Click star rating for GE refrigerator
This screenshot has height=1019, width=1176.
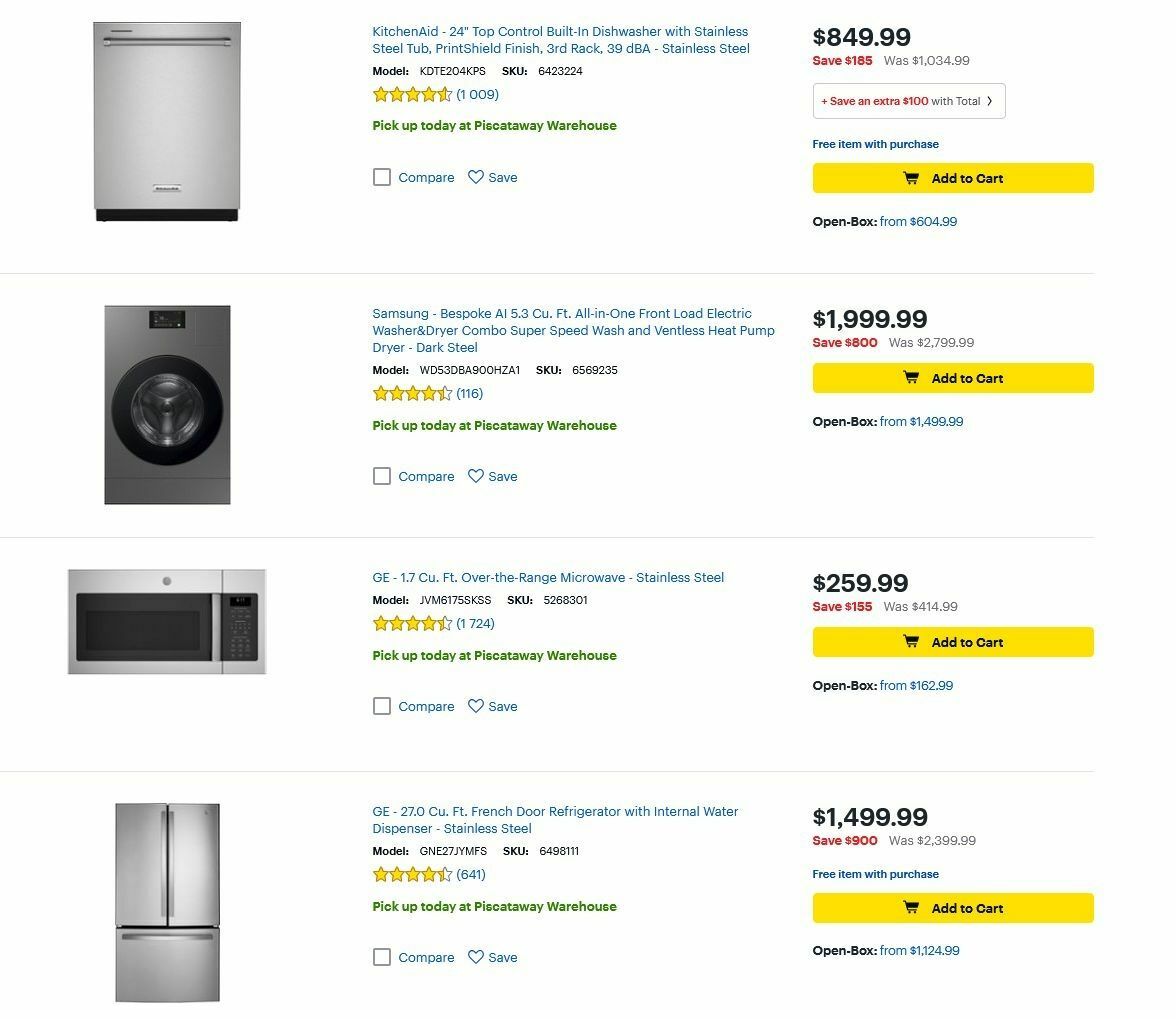pos(412,875)
